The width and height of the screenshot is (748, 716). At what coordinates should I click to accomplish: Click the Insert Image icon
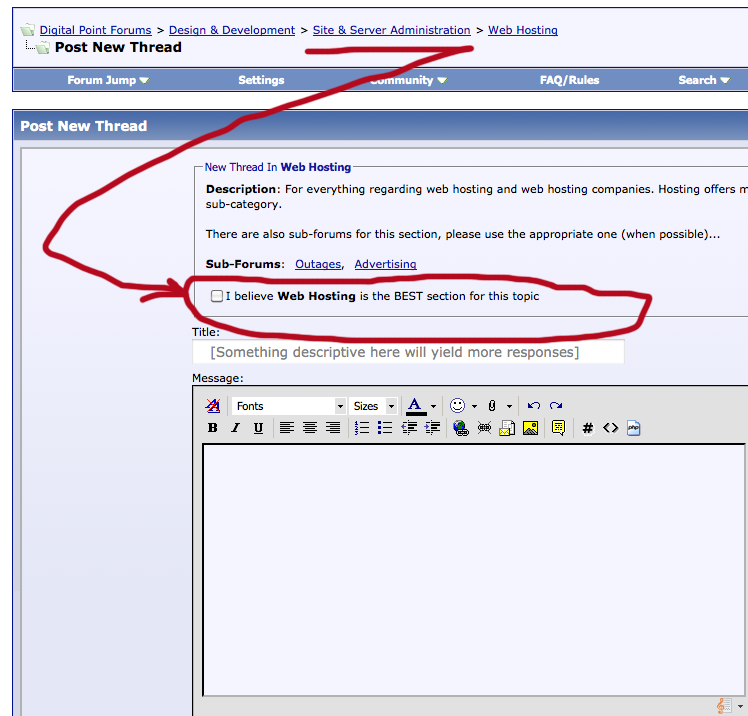tap(530, 428)
